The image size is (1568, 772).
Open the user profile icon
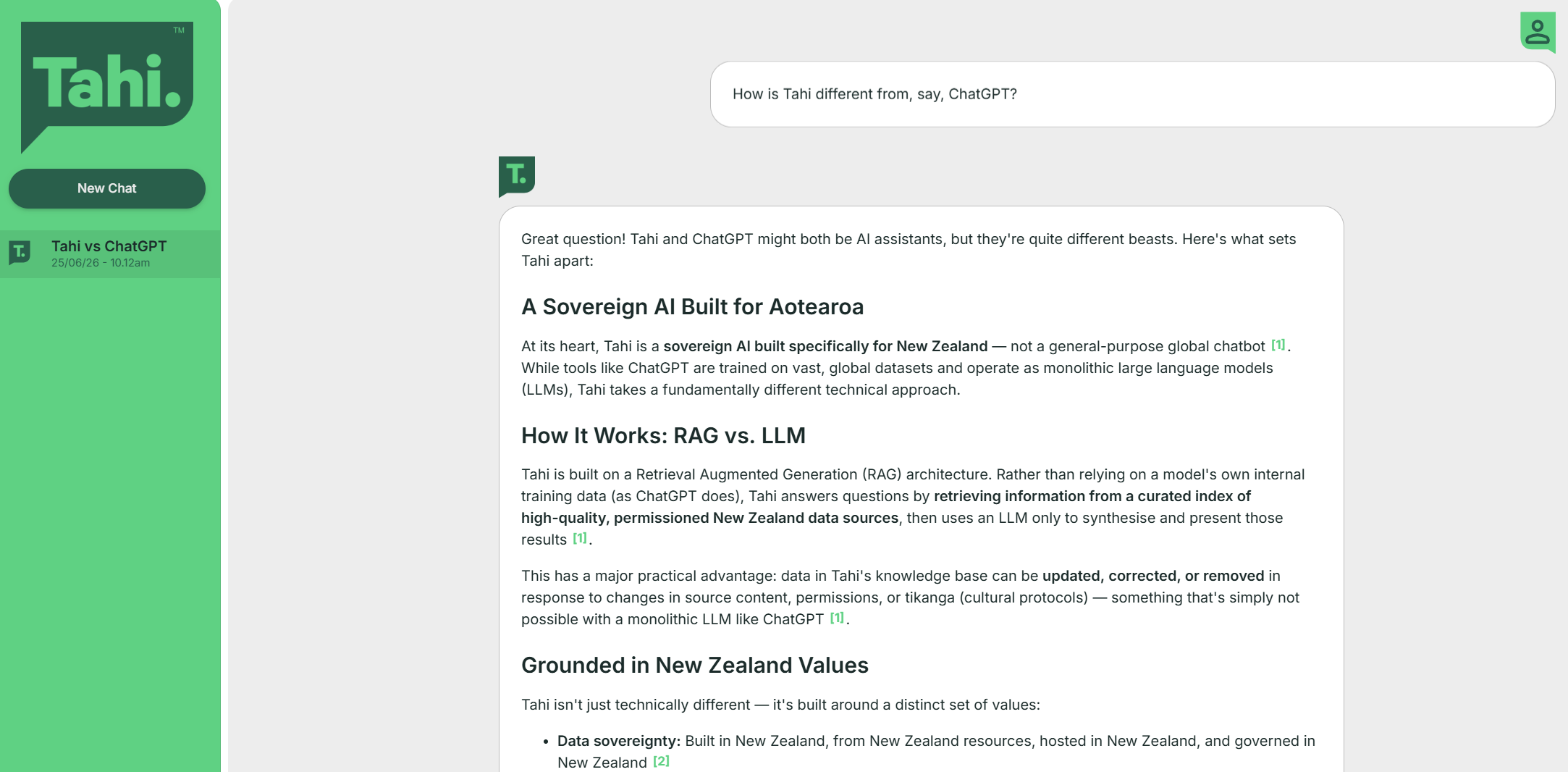point(1538,32)
